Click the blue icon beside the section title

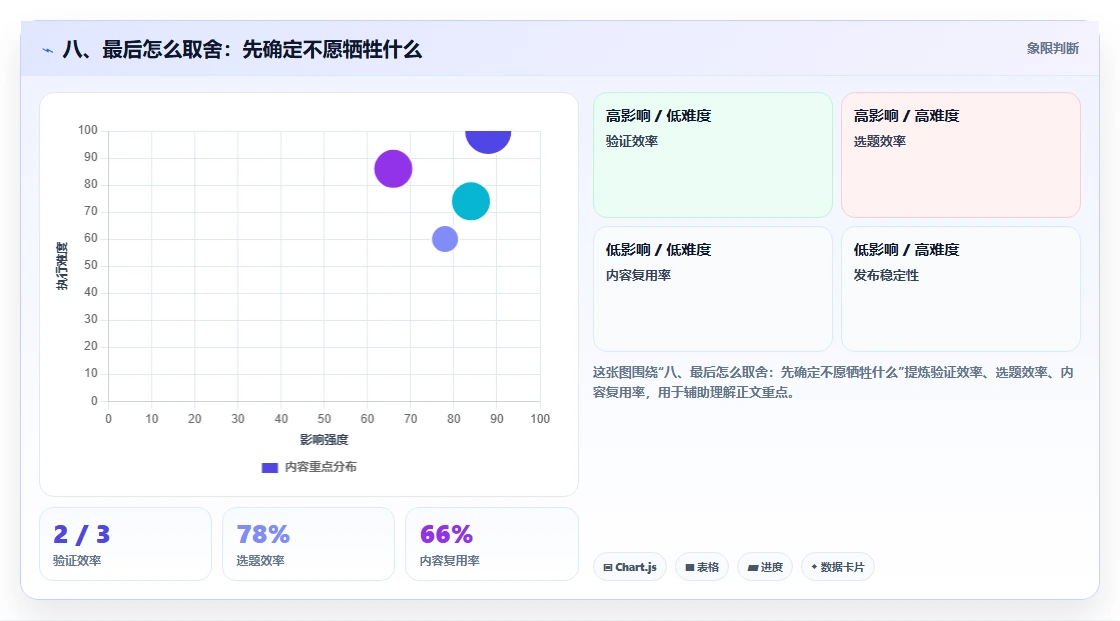(47, 50)
